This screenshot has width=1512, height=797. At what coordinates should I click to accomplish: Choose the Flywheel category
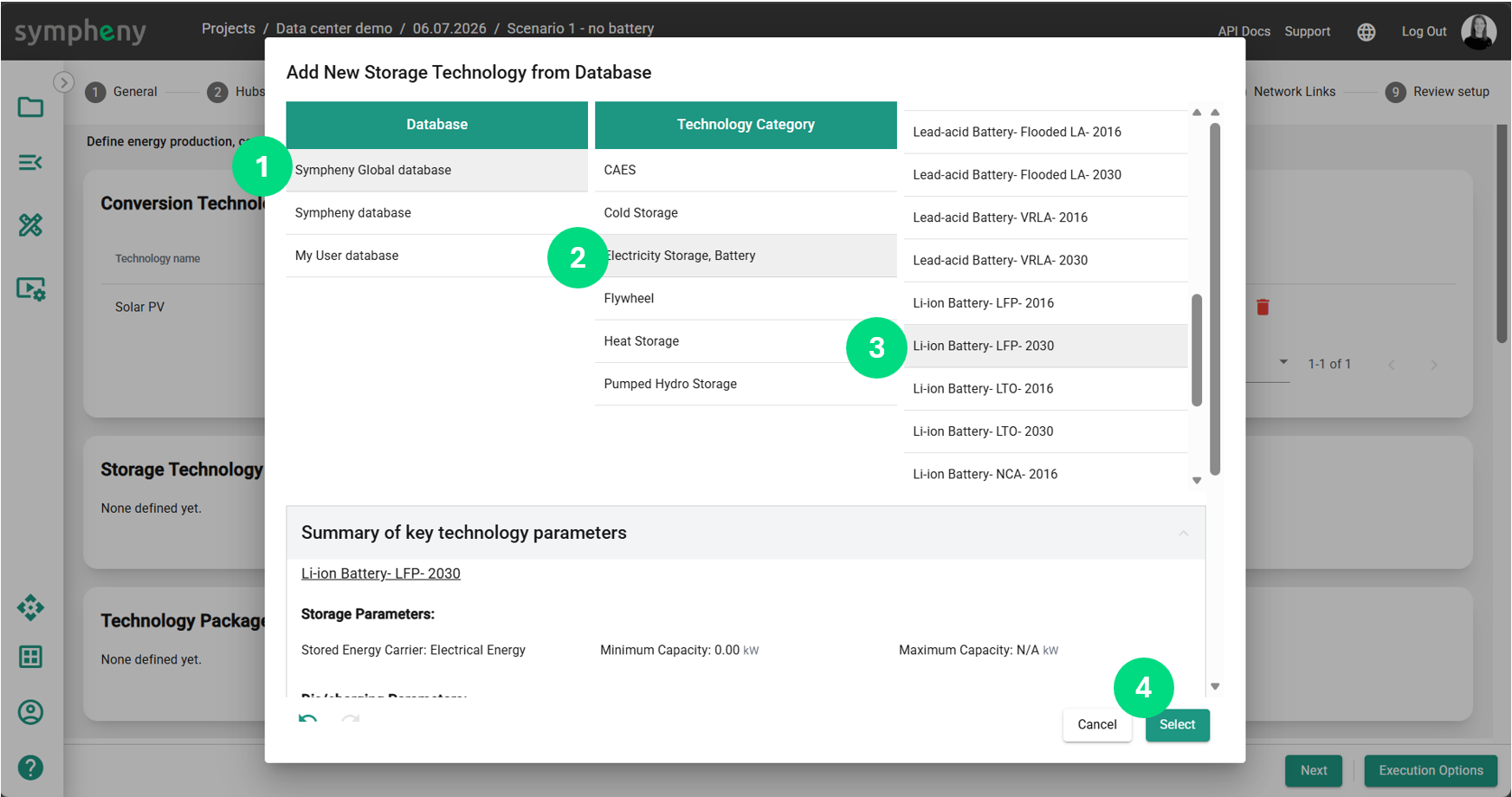pyautogui.click(x=746, y=298)
